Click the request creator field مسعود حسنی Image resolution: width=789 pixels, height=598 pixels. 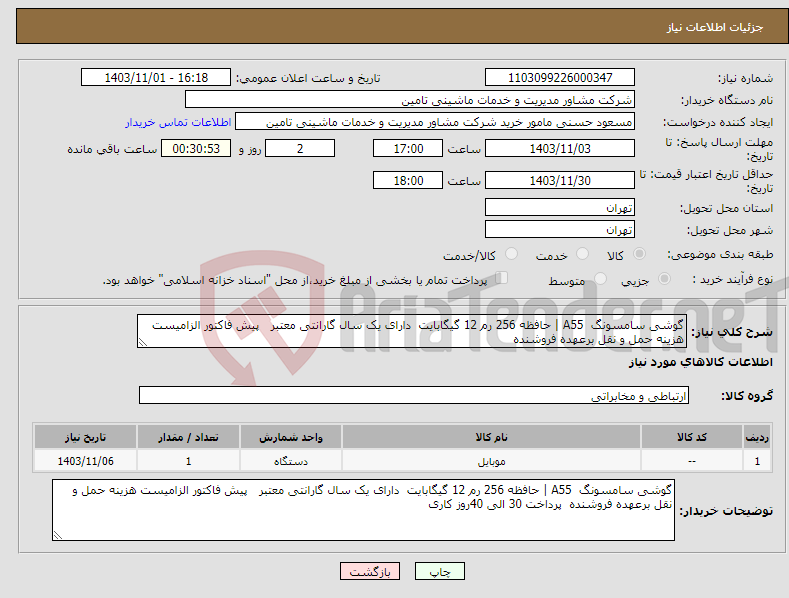(435, 122)
